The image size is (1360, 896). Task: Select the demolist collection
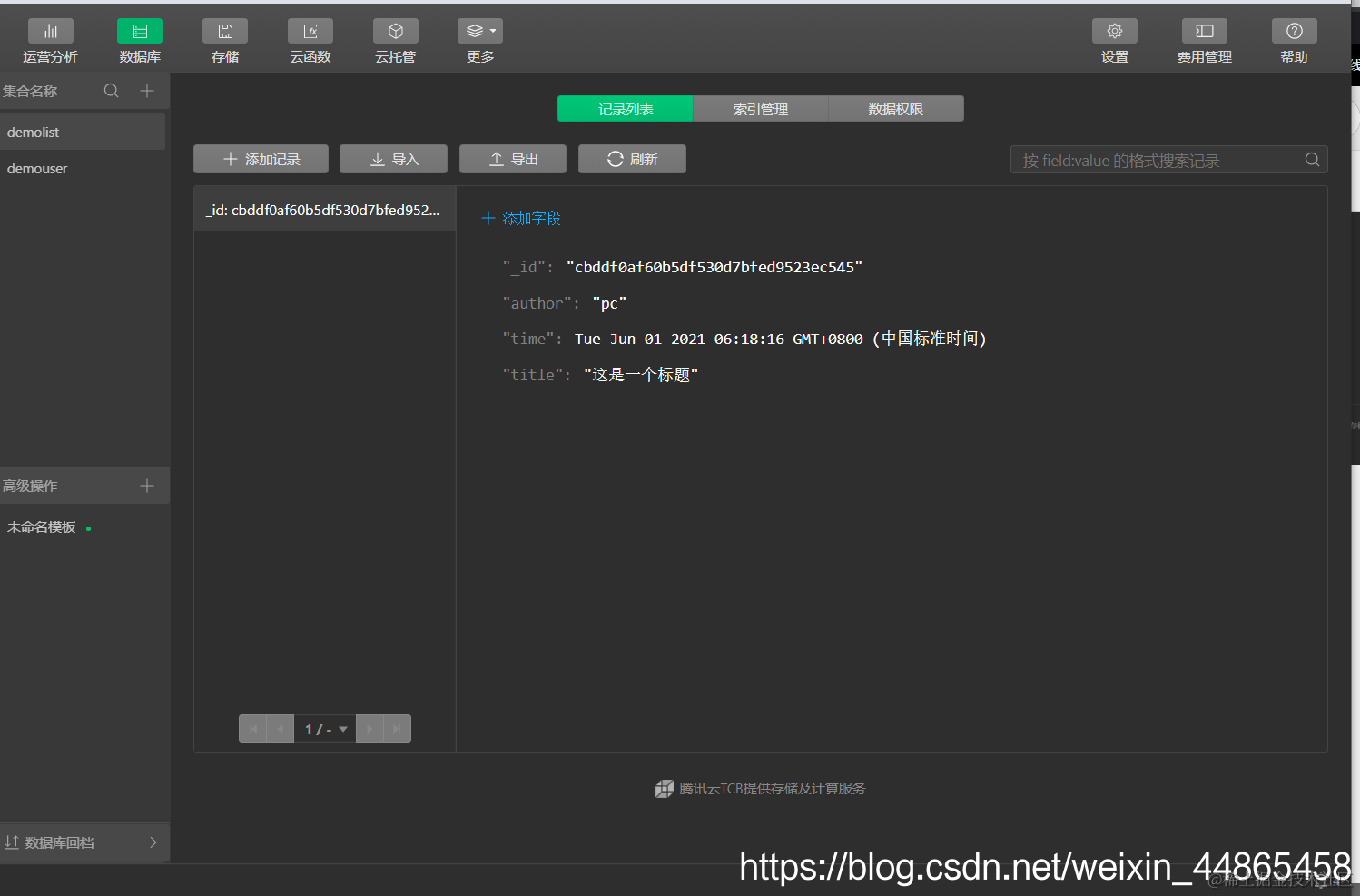coord(83,132)
